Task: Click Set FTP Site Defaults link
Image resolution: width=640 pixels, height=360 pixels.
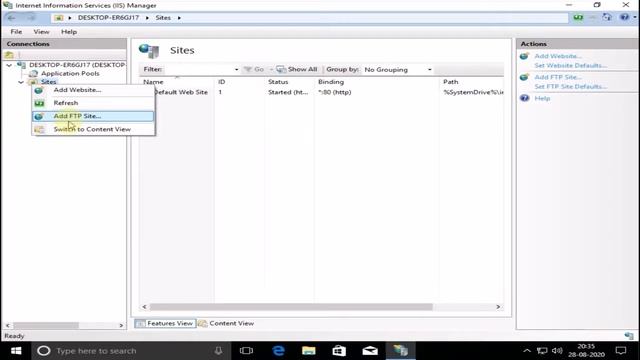Action: click(571, 87)
